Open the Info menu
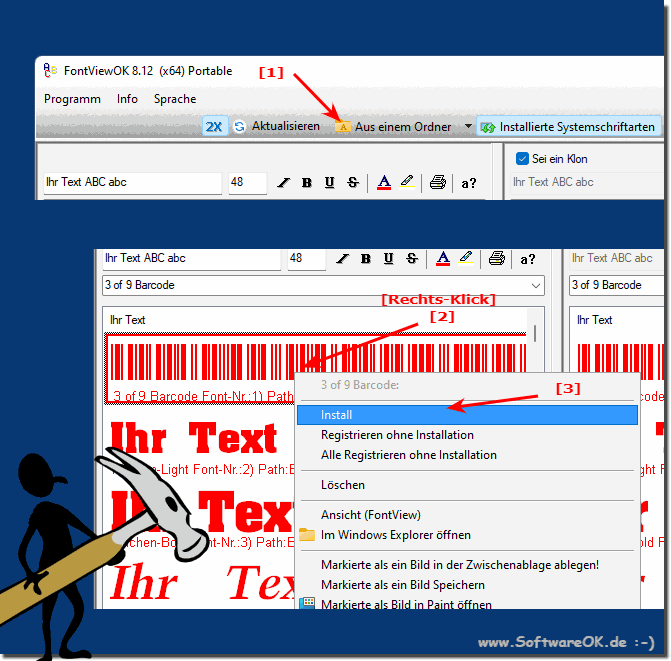Image resolution: width=671 pixels, height=661 pixels. (127, 99)
